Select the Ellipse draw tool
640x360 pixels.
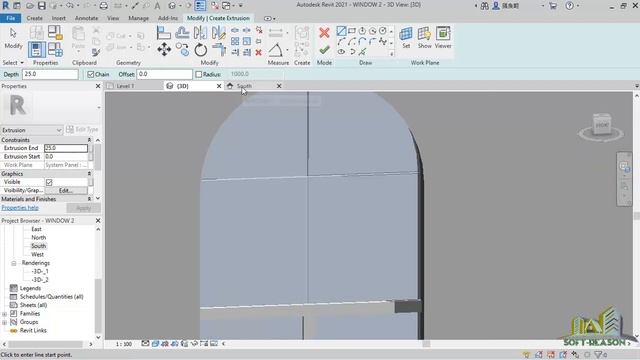coord(341,52)
